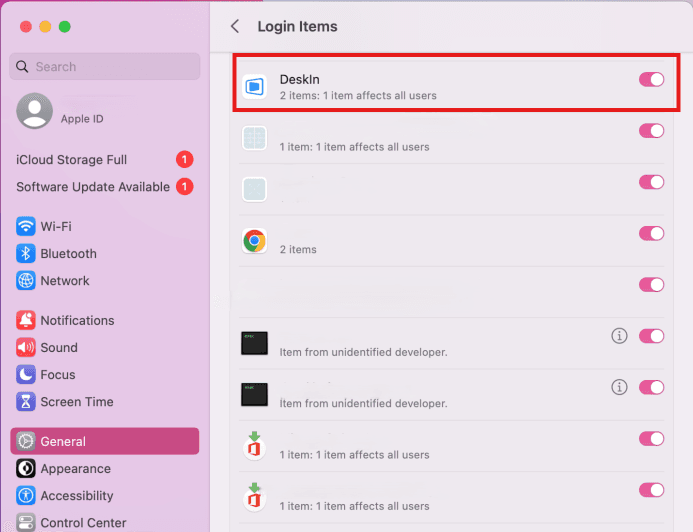
Task: Toggle first Office installer item switch
Action: coord(651,439)
